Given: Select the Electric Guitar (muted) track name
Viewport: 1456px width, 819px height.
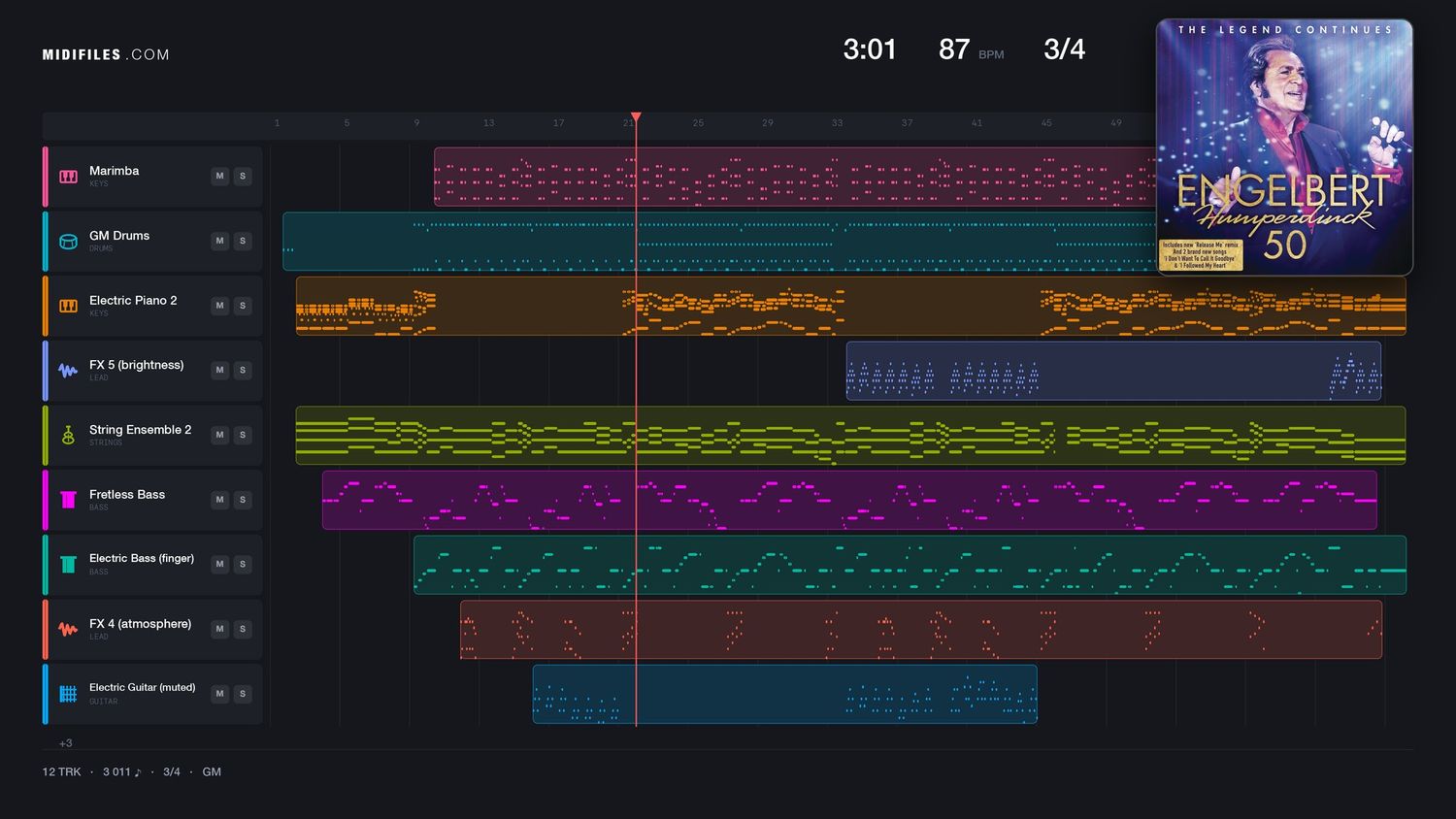Looking at the screenshot, I should tap(142, 688).
